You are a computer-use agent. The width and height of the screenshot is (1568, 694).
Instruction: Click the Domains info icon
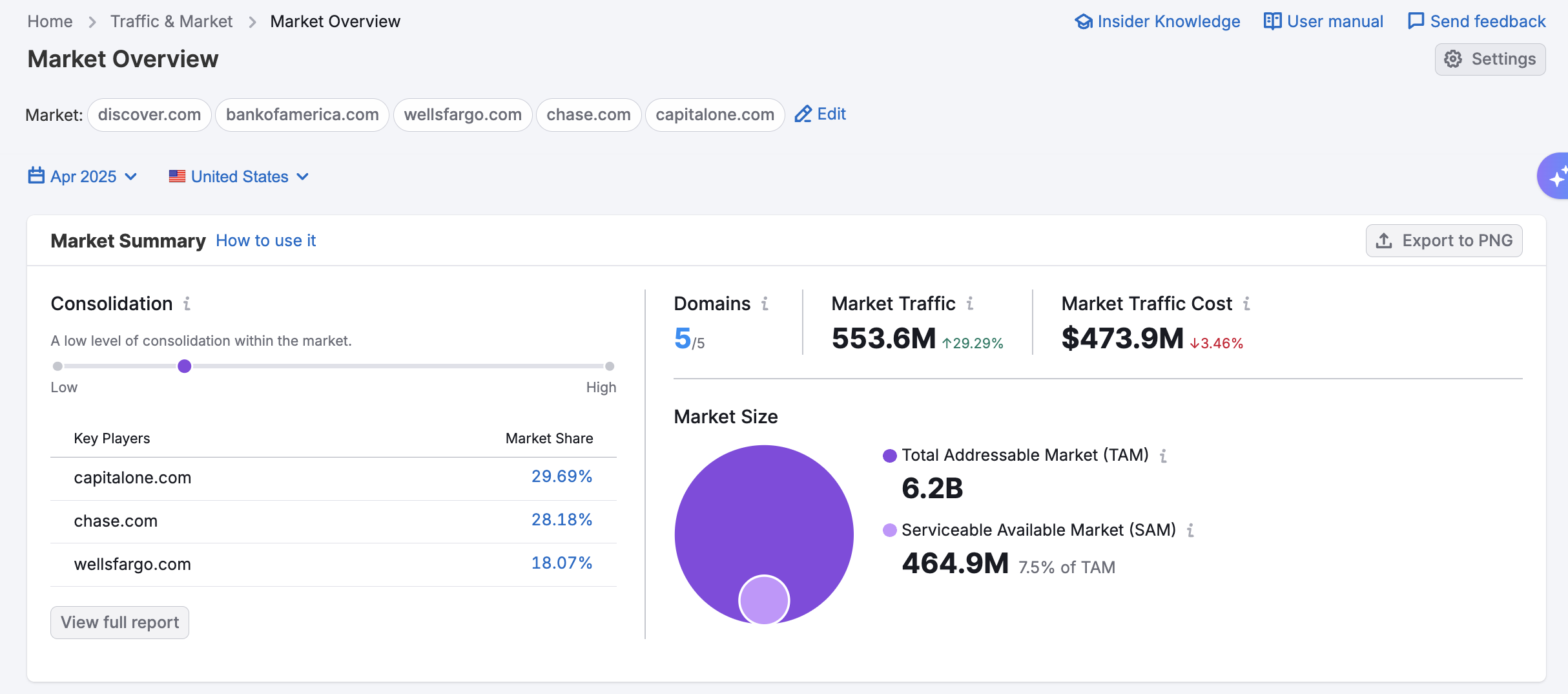point(765,303)
